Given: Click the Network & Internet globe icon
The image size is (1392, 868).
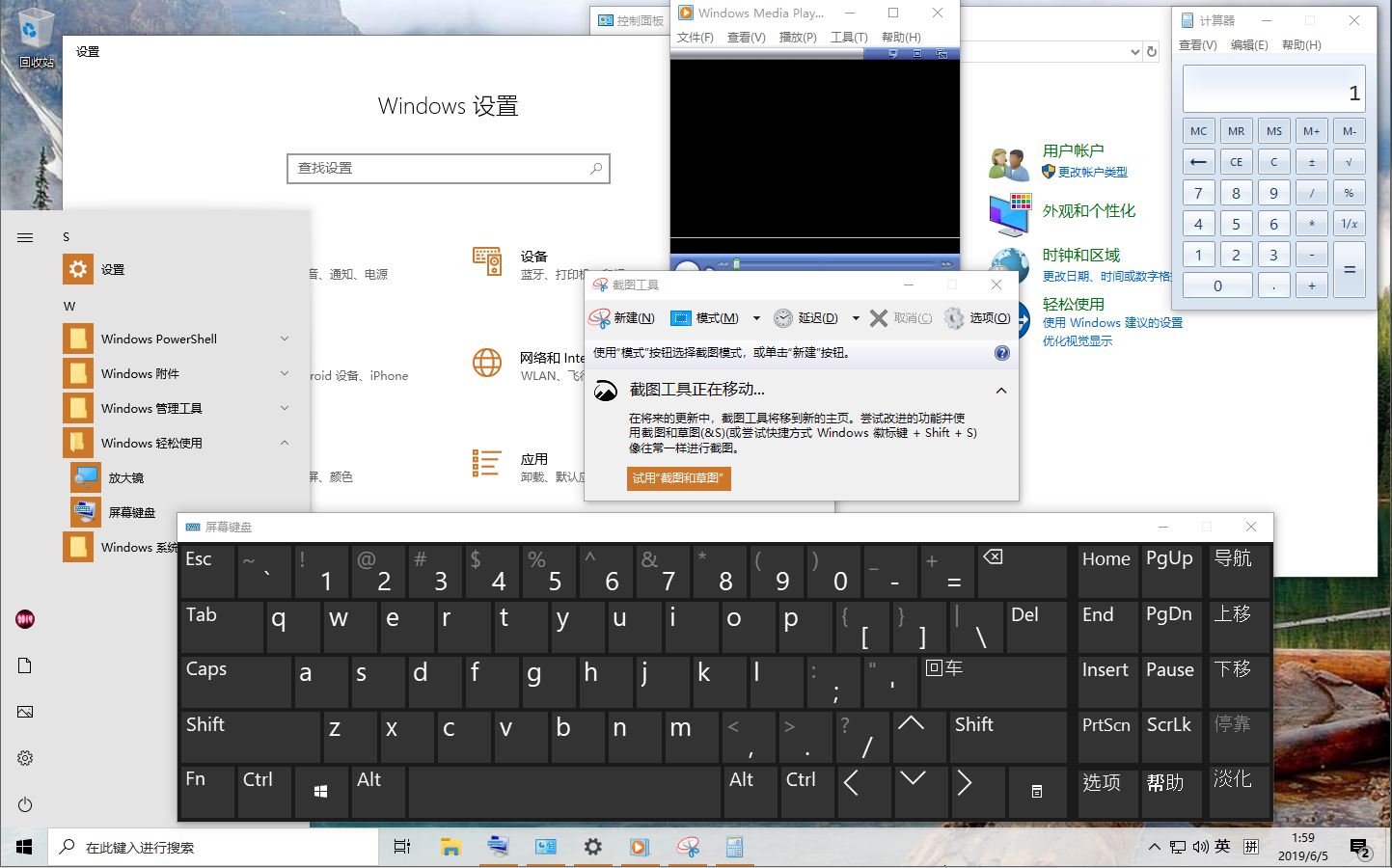Looking at the screenshot, I should [487, 363].
